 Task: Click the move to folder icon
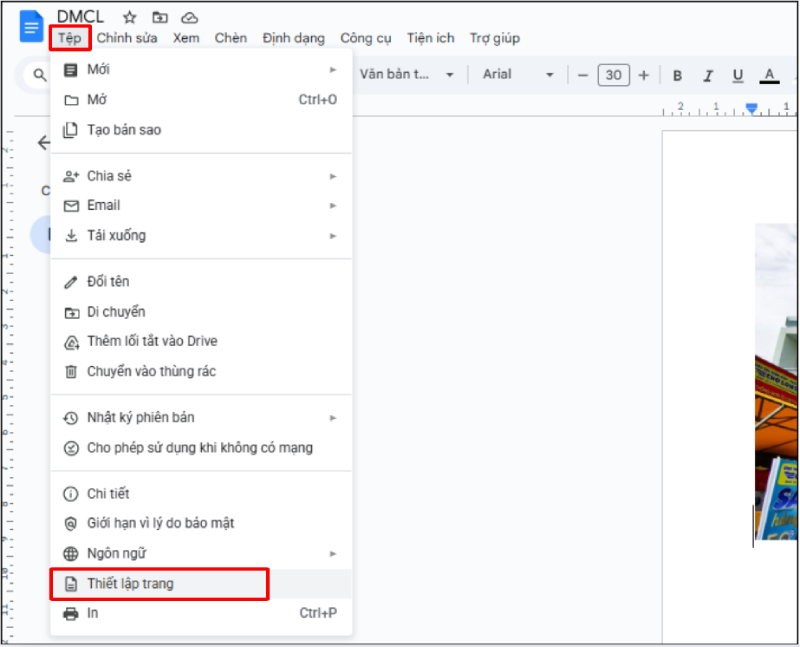click(160, 17)
